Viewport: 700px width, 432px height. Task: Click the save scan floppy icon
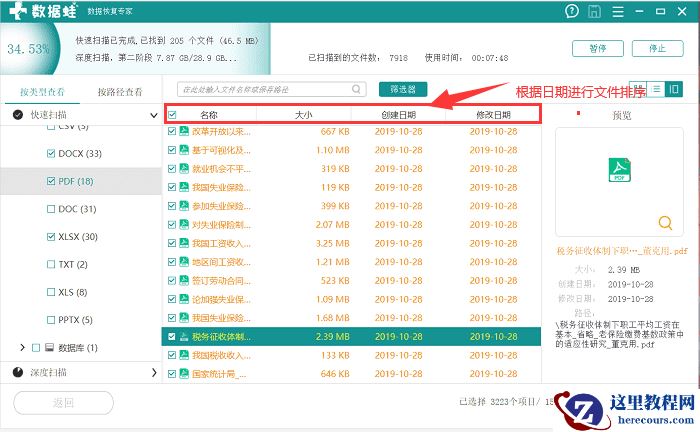pos(594,11)
